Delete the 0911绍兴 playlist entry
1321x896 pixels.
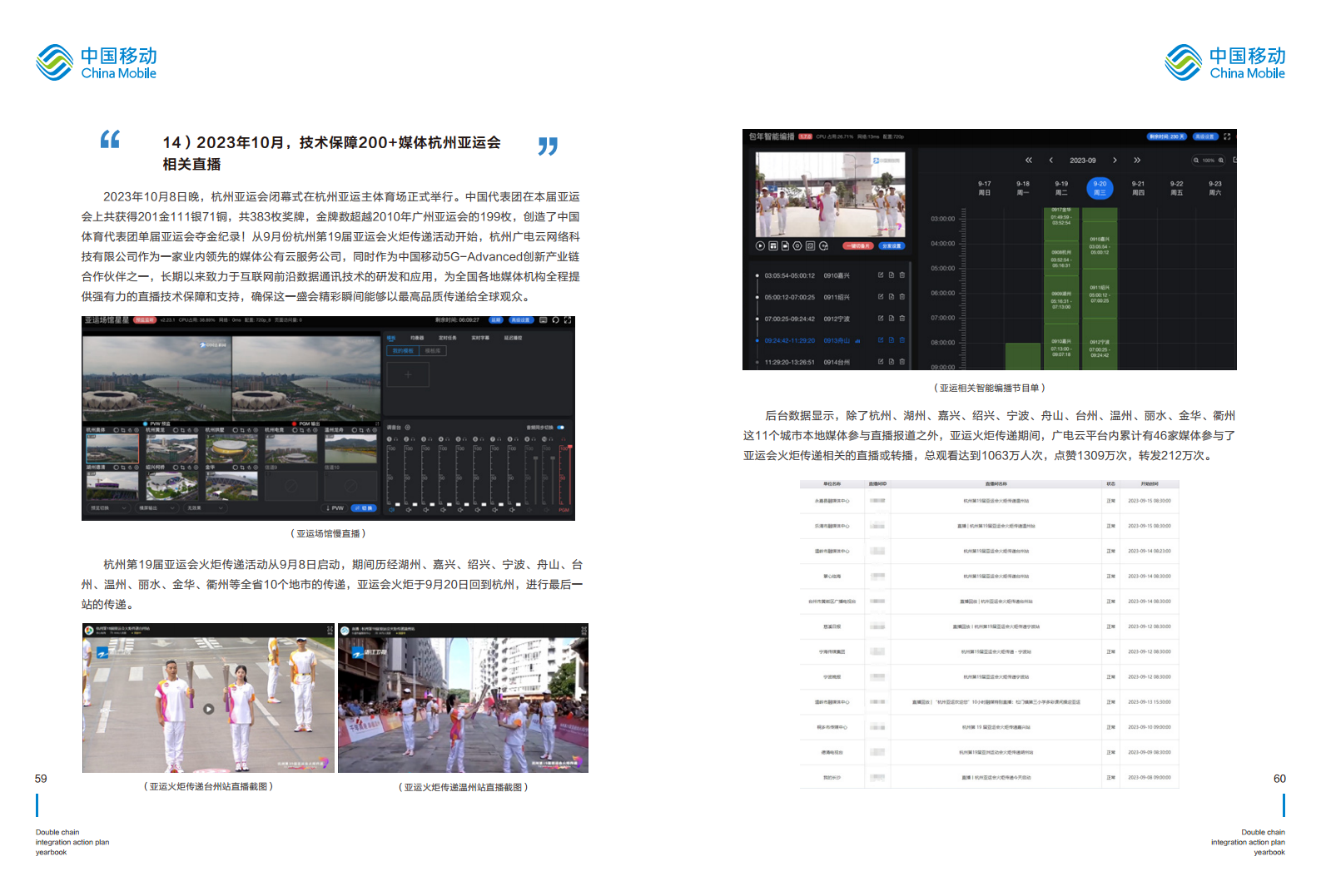pyautogui.click(x=902, y=296)
